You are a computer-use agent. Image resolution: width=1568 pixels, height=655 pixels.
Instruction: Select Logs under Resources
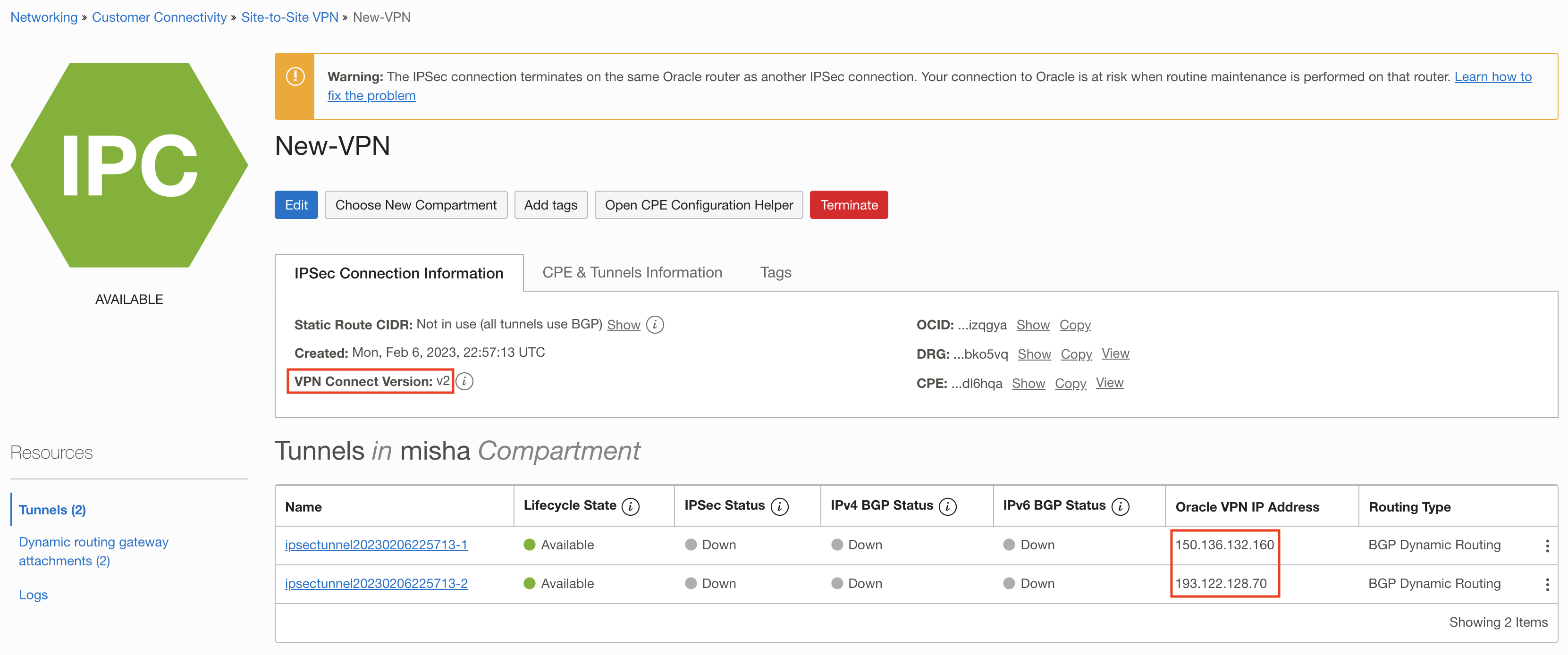tap(33, 595)
